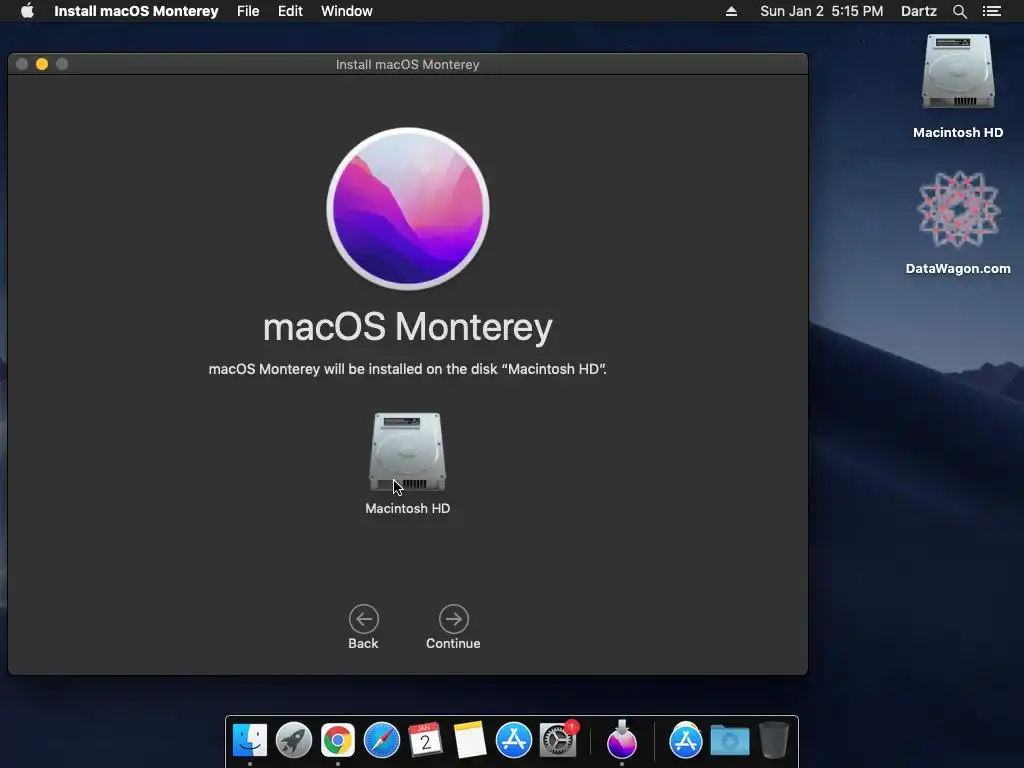
Task: Launch Safari from the Dock
Action: pos(381,740)
